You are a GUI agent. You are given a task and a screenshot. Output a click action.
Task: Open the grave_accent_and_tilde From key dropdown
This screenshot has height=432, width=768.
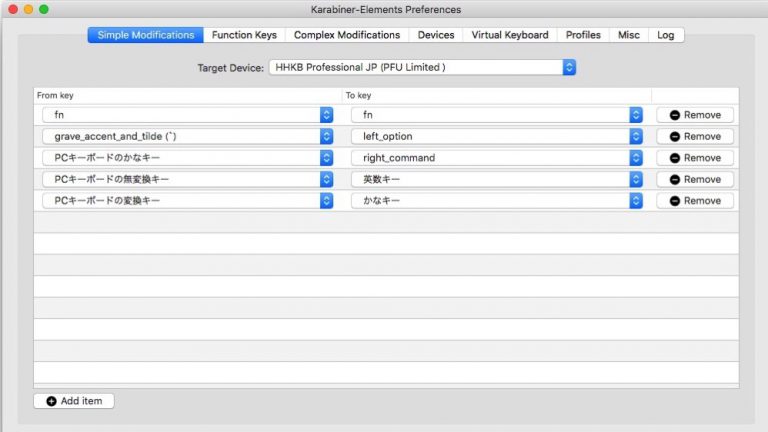click(188, 136)
